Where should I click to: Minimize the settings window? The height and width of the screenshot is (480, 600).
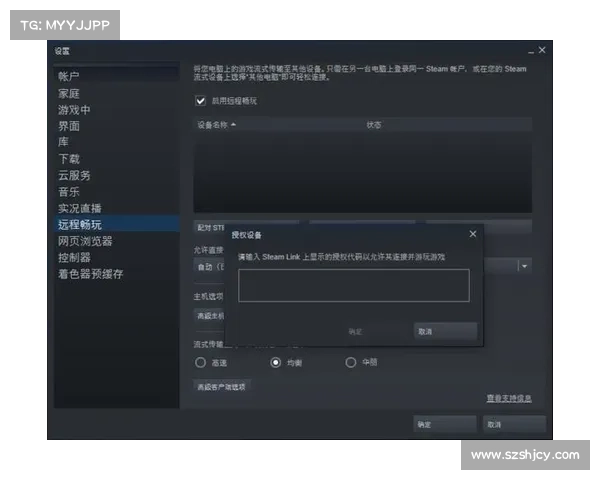531,51
